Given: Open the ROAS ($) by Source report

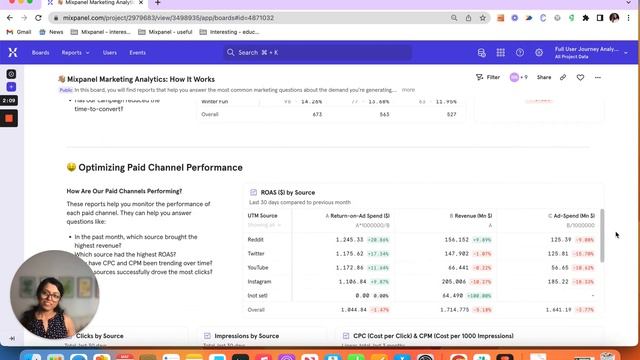Looking at the screenshot, I should [x=287, y=192].
